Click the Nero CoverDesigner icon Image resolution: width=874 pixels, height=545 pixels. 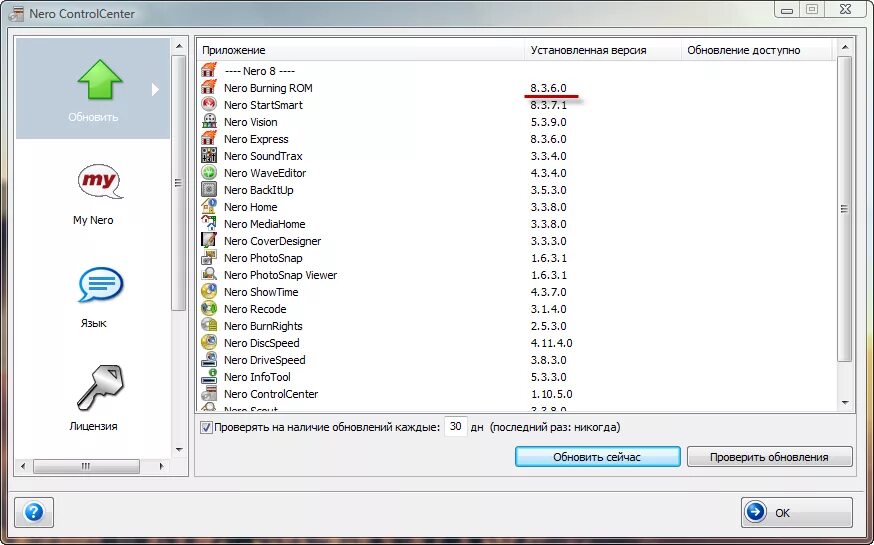209,241
